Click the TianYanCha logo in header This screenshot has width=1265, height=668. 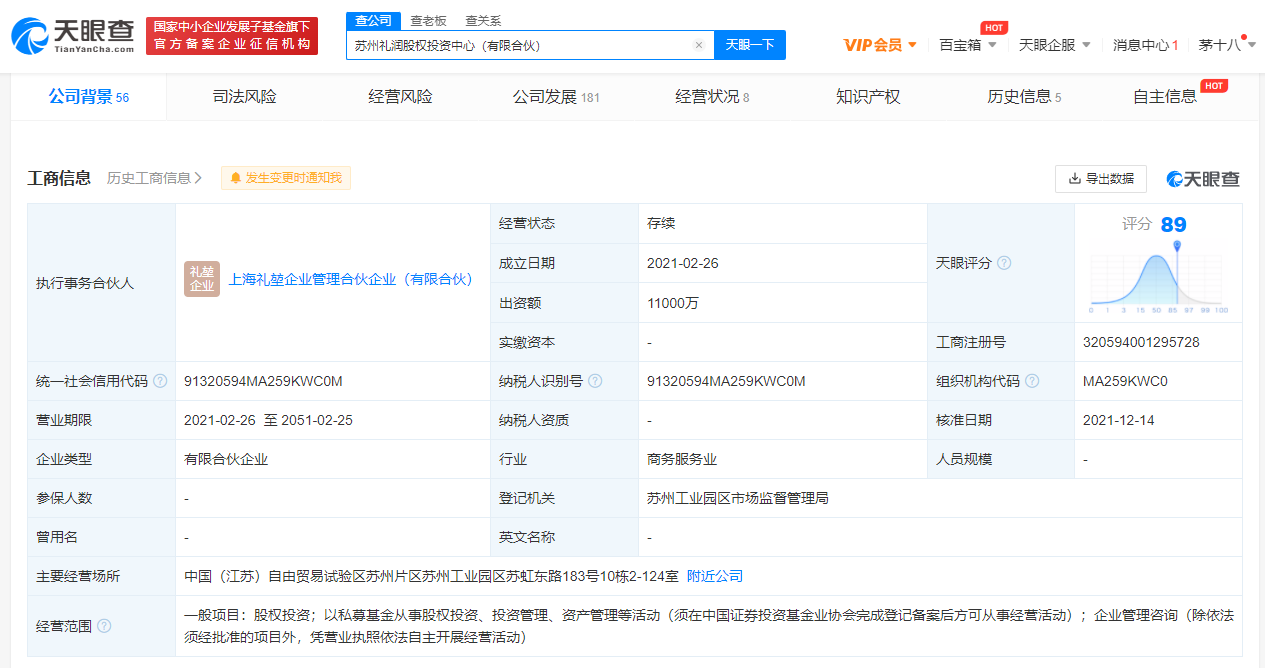72,35
